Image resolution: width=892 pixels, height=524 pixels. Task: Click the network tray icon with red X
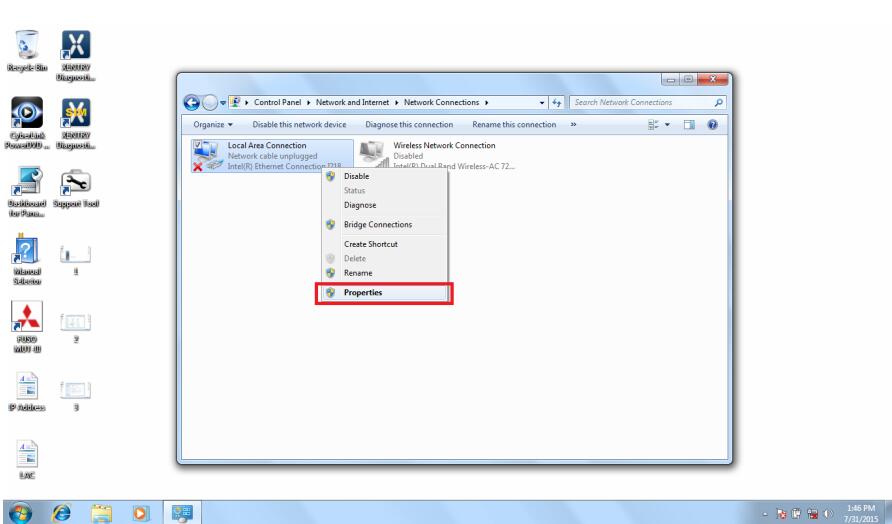[812, 514]
